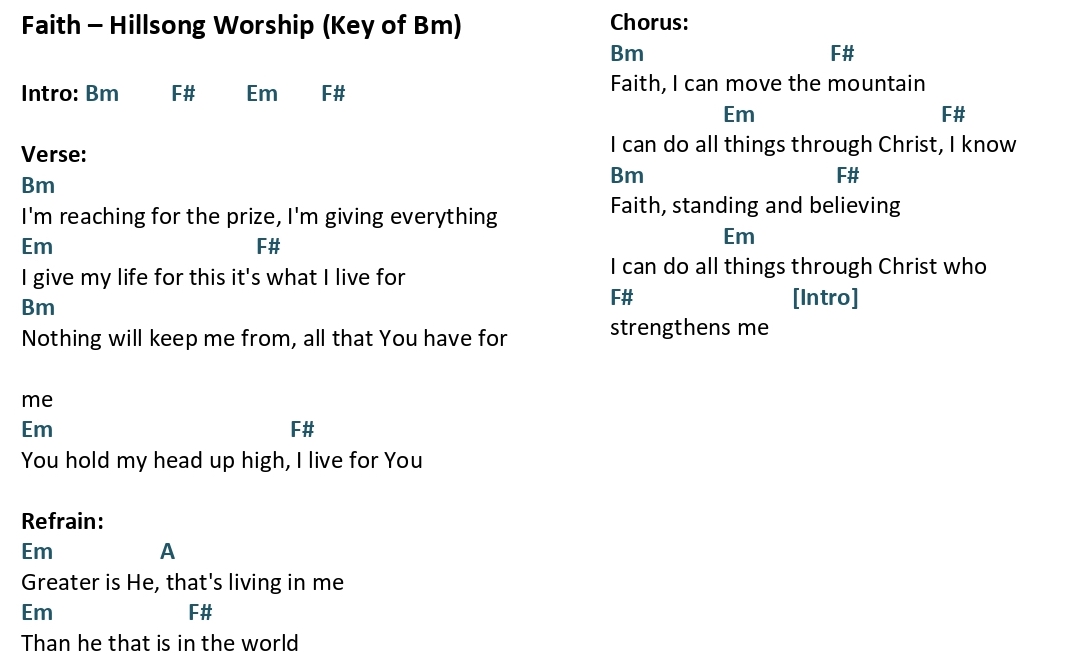Click the standalone word 'me' in the verse
Viewport: 1091px width, 672px height.
tap(37, 400)
